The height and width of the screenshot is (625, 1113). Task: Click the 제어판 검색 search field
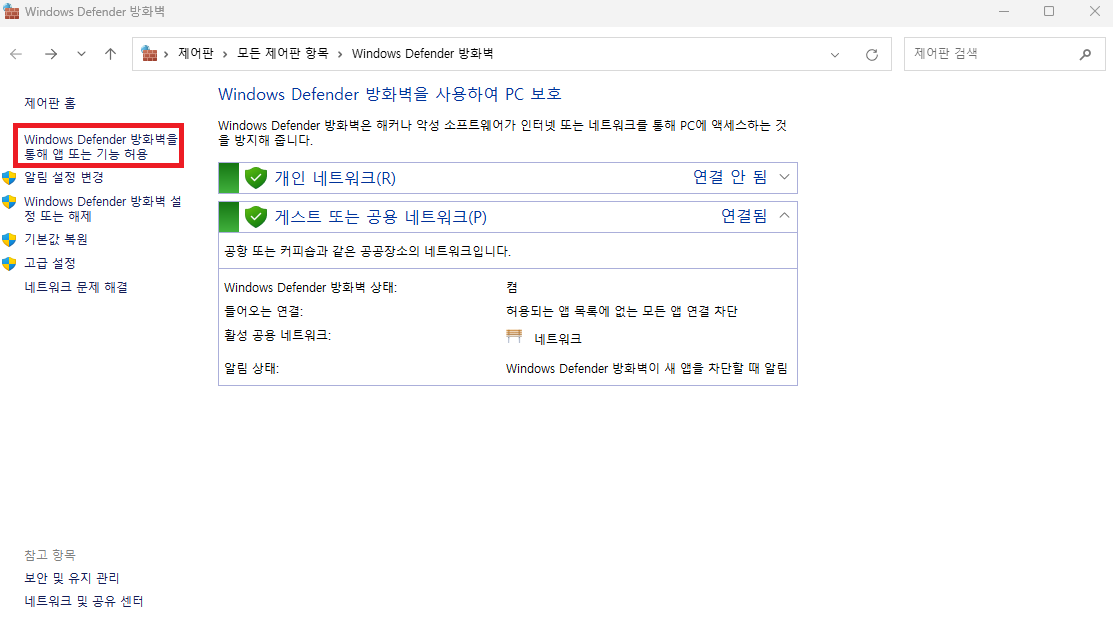[x=1004, y=54]
